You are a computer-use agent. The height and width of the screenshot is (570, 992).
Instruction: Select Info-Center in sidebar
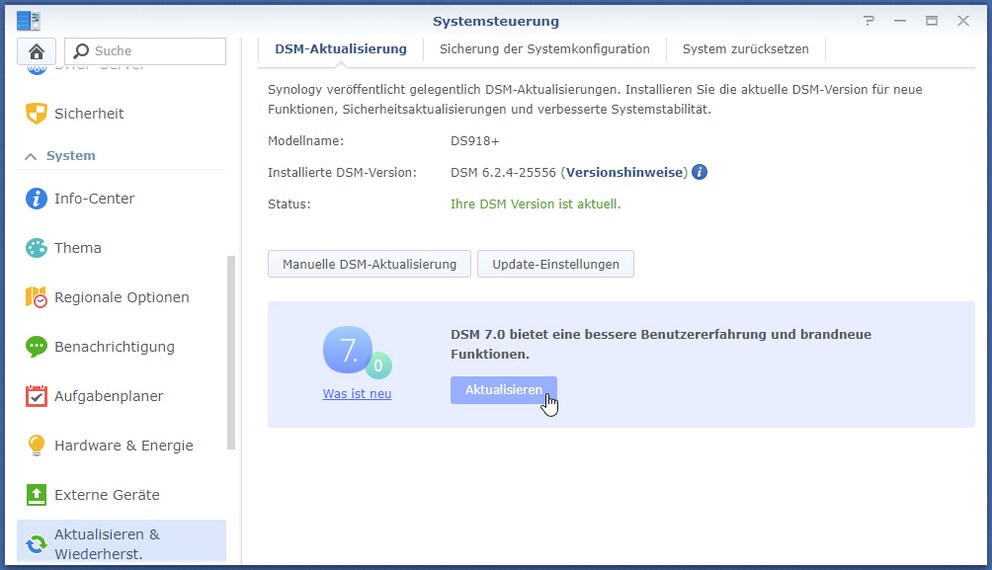click(121, 199)
